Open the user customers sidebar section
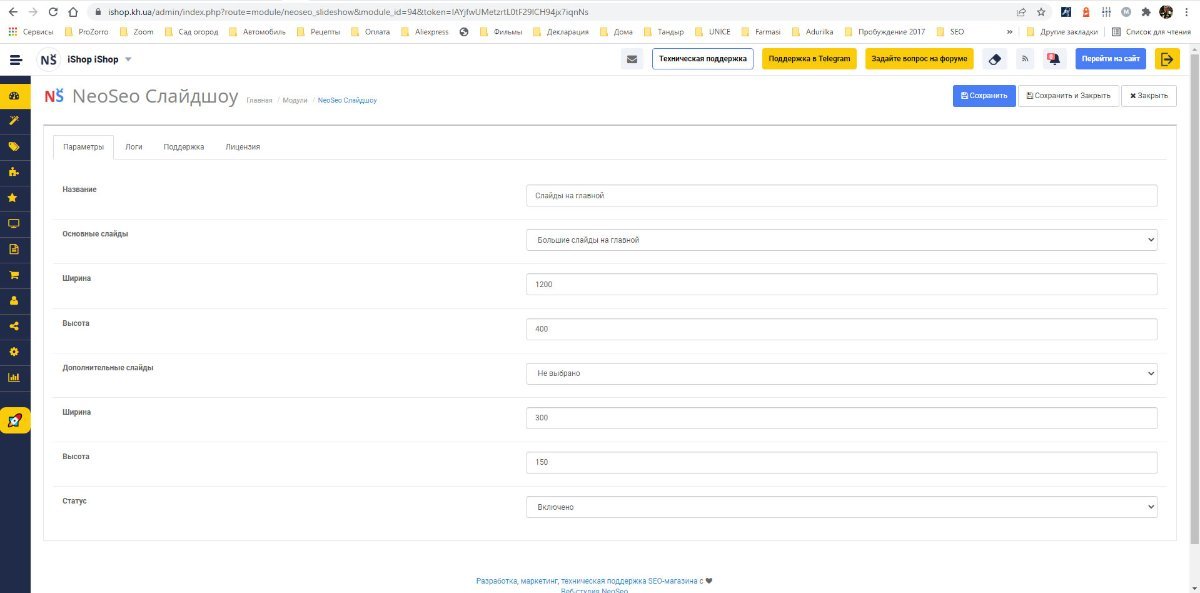The width and height of the screenshot is (1200, 593). [x=14, y=300]
